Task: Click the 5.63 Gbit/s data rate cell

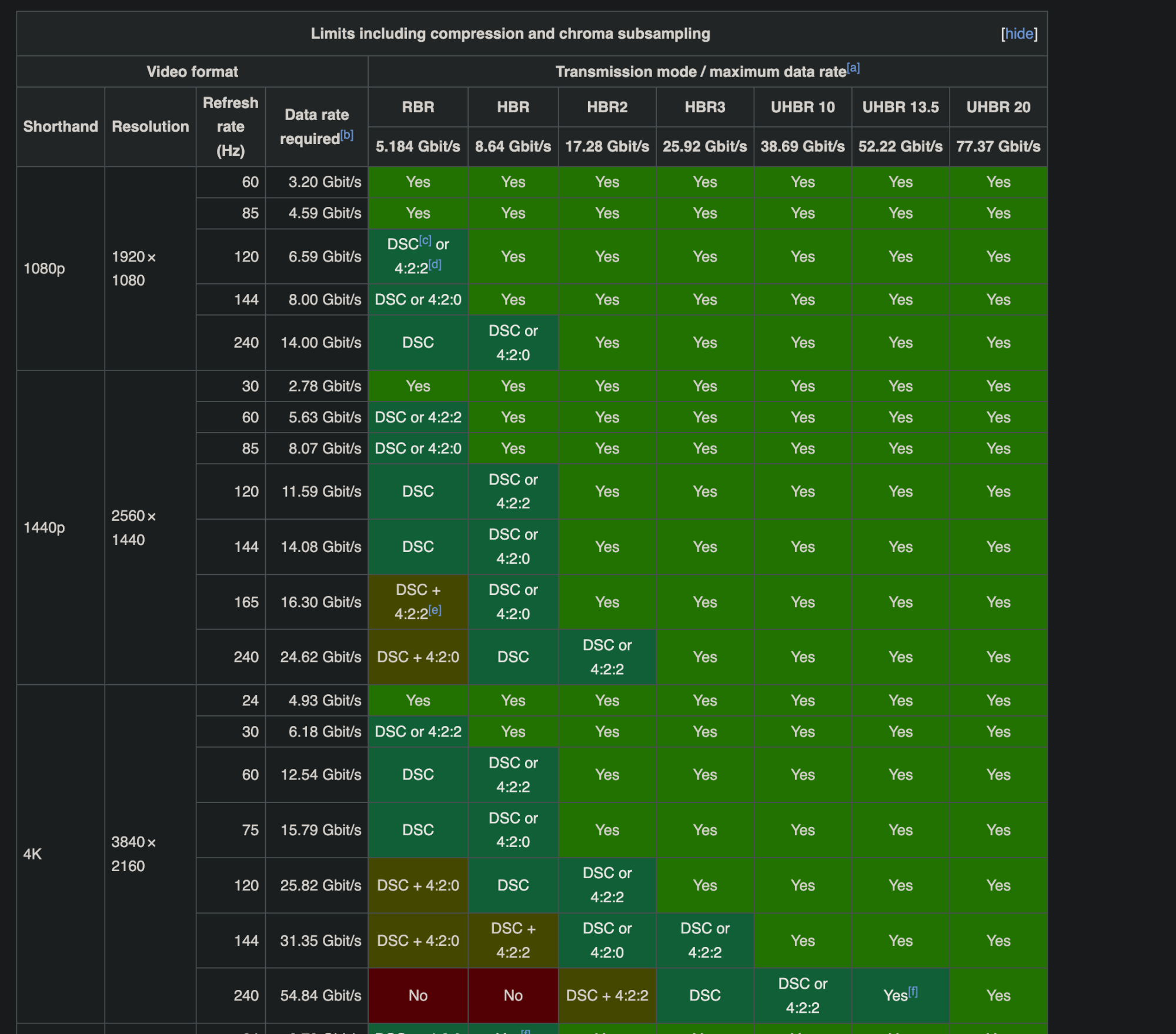Action: pyautogui.click(x=317, y=417)
